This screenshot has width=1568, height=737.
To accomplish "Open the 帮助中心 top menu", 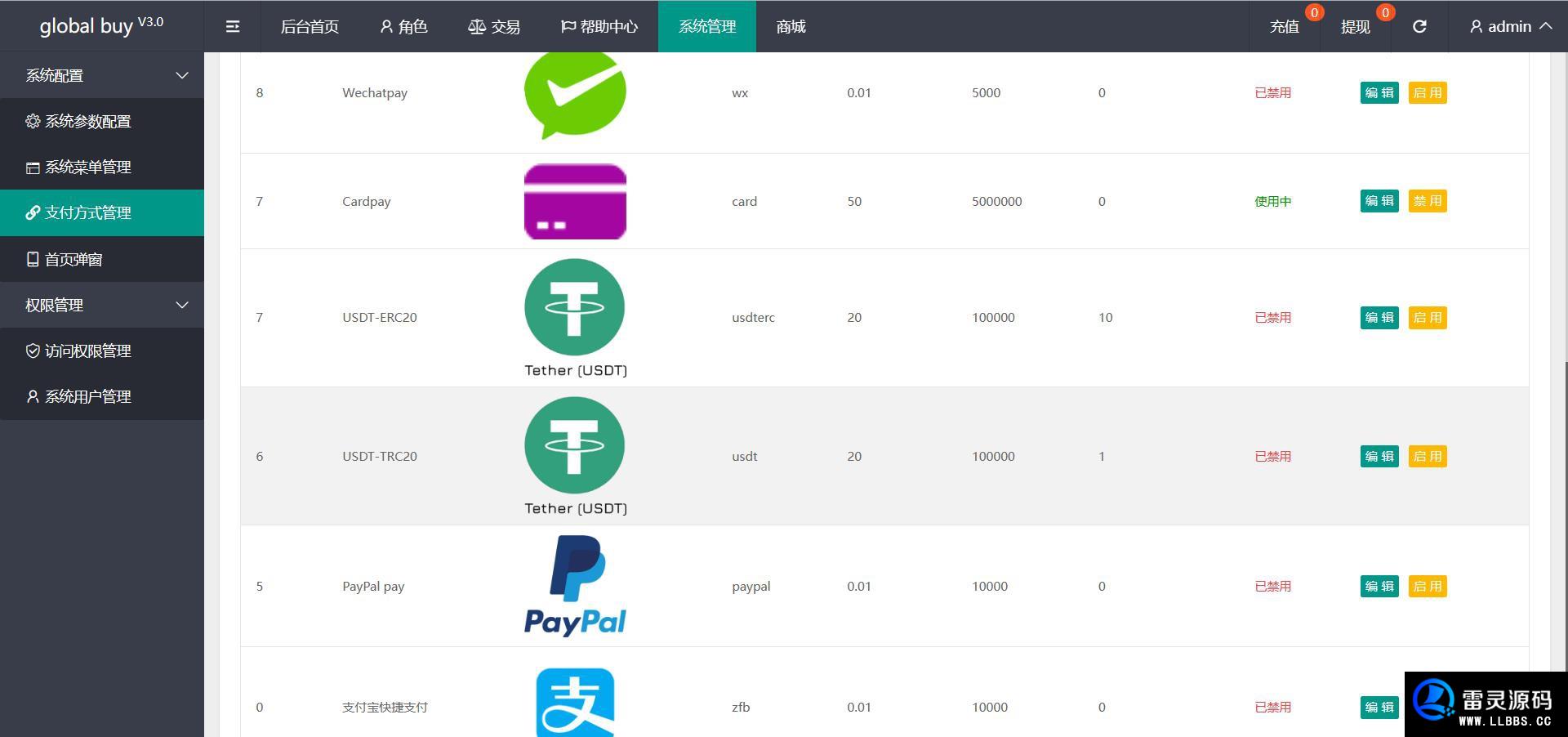I will [x=599, y=26].
